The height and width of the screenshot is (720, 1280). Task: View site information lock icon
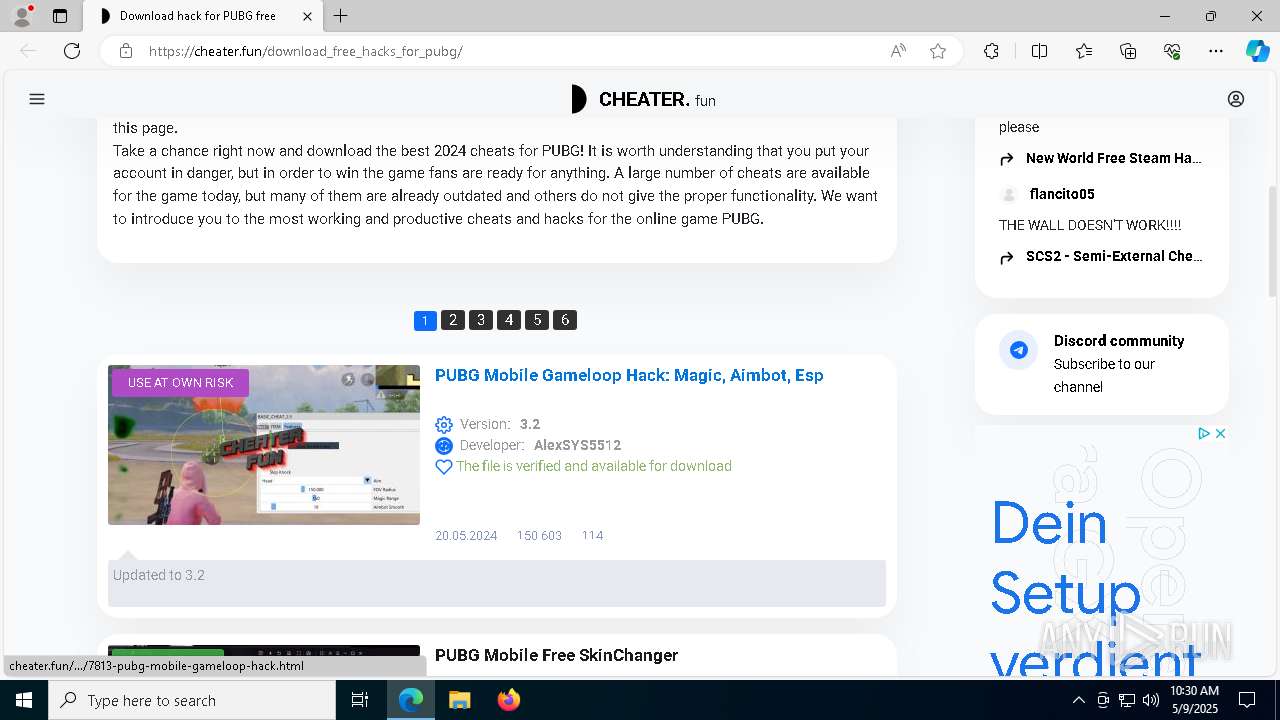(x=125, y=51)
